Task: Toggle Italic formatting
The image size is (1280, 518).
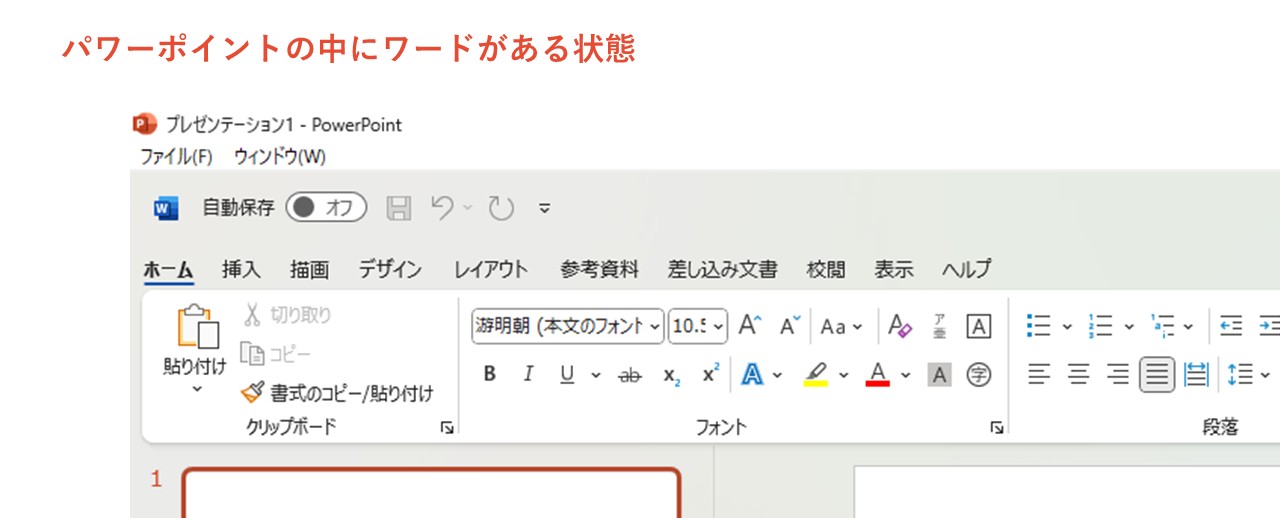Action: pos(528,374)
